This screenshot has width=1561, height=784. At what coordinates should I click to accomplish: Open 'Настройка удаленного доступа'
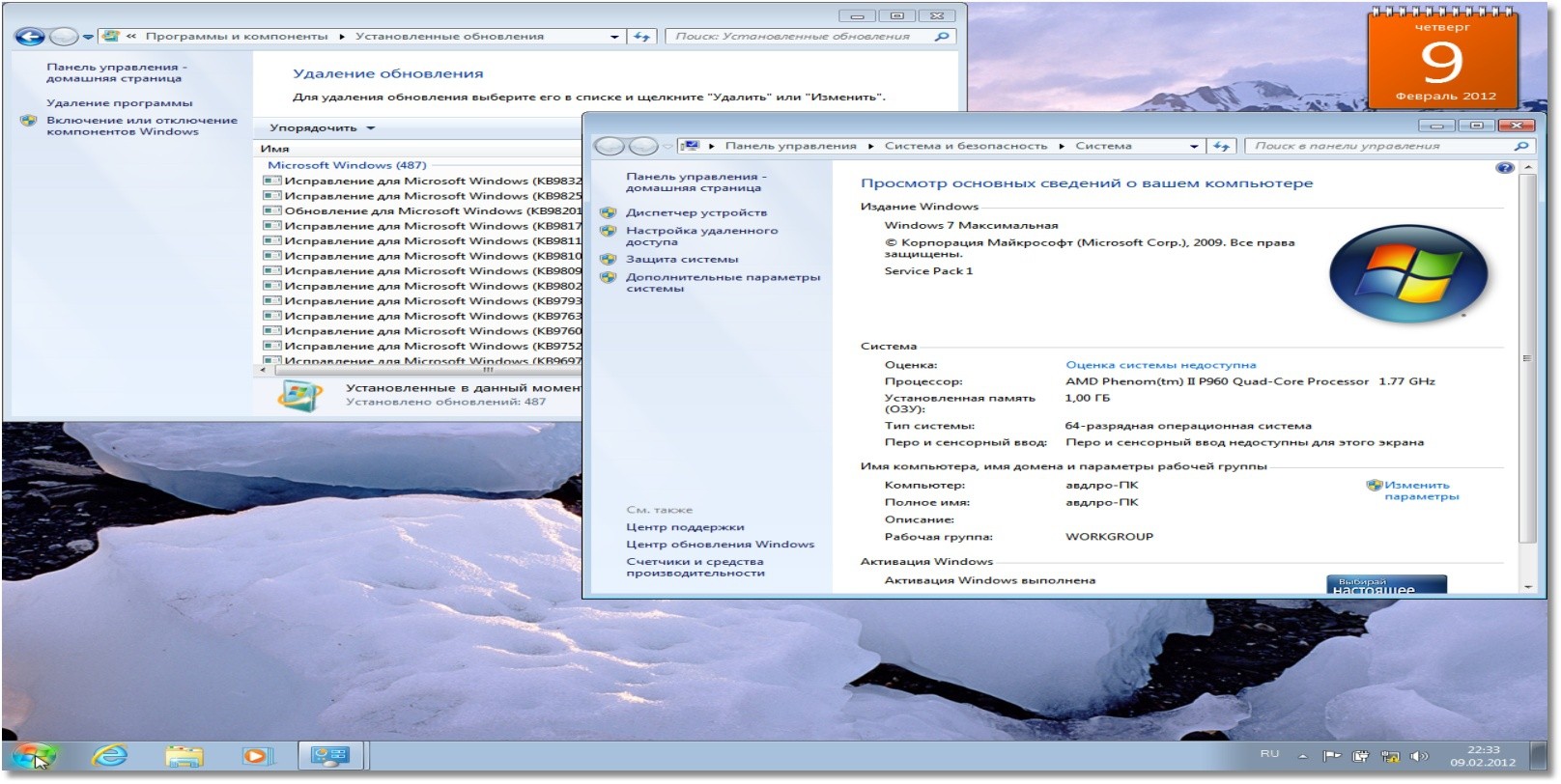[701, 237]
